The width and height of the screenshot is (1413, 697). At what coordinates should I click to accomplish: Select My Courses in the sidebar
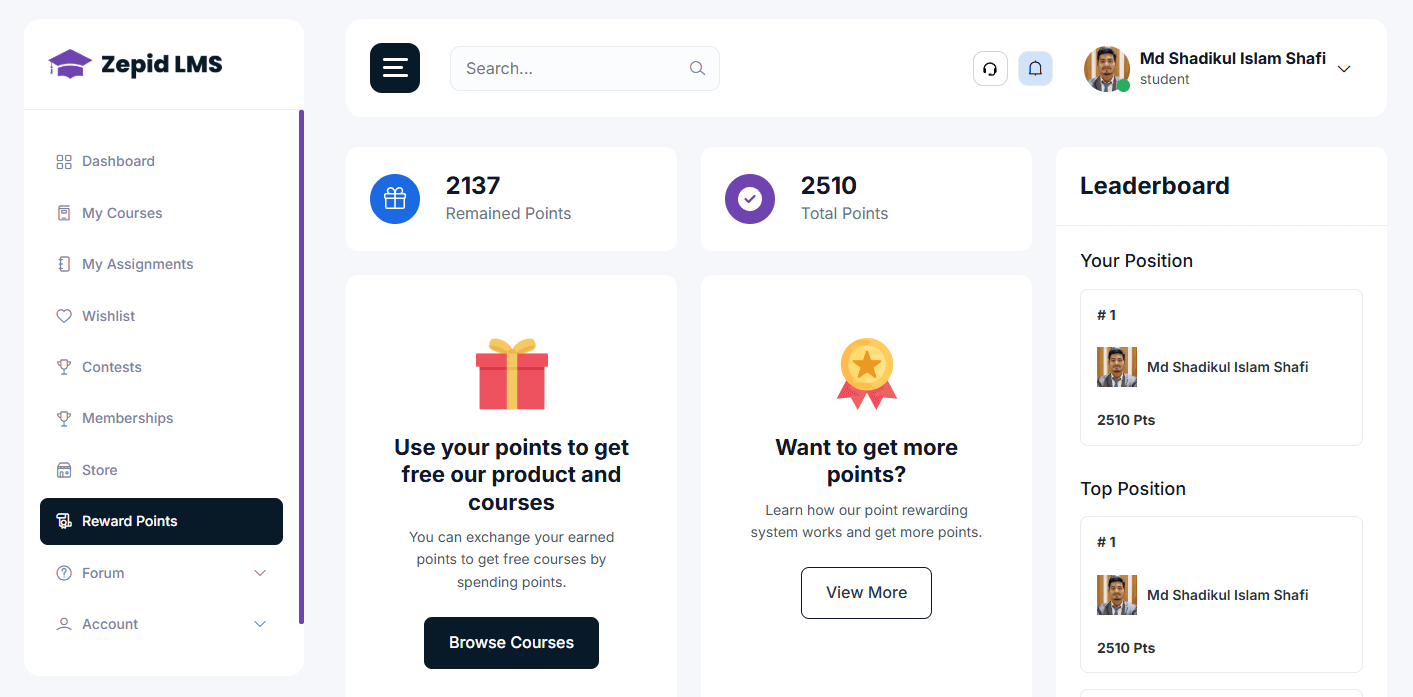pos(122,213)
